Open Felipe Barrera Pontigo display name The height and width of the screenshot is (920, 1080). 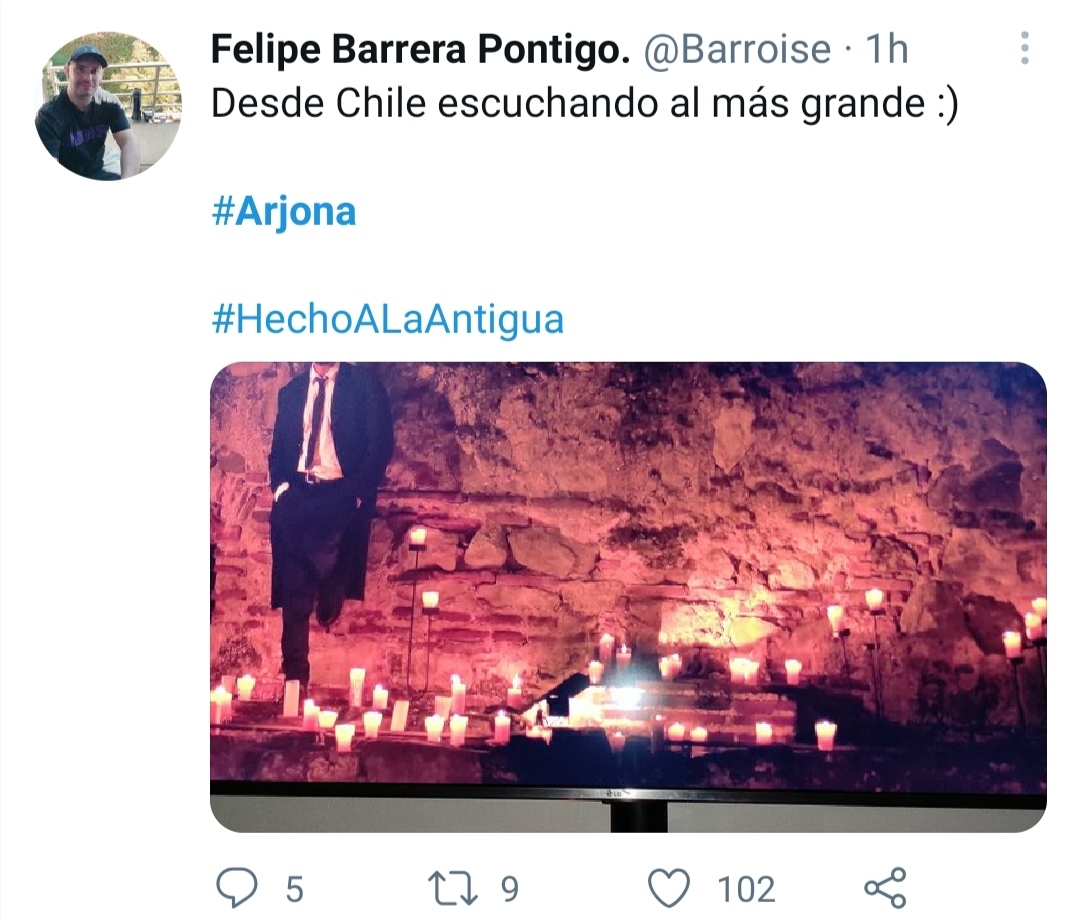[420, 49]
